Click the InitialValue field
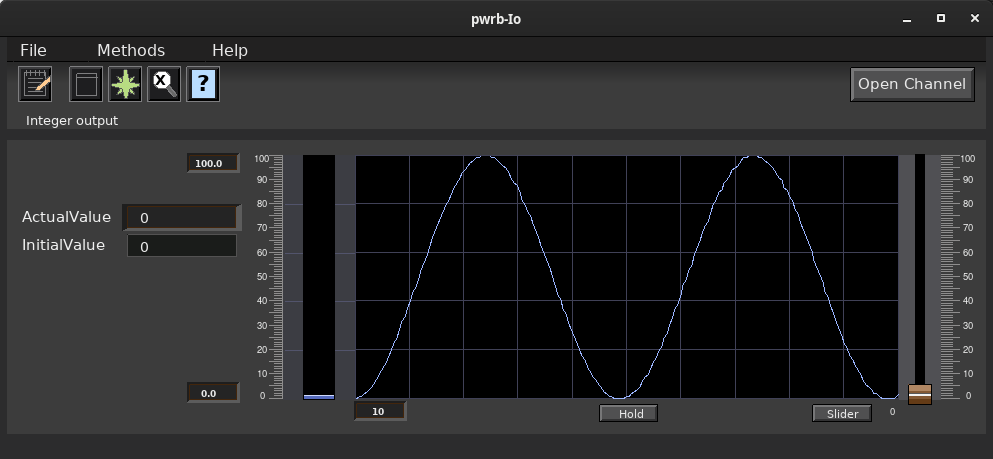 pyautogui.click(x=182, y=246)
